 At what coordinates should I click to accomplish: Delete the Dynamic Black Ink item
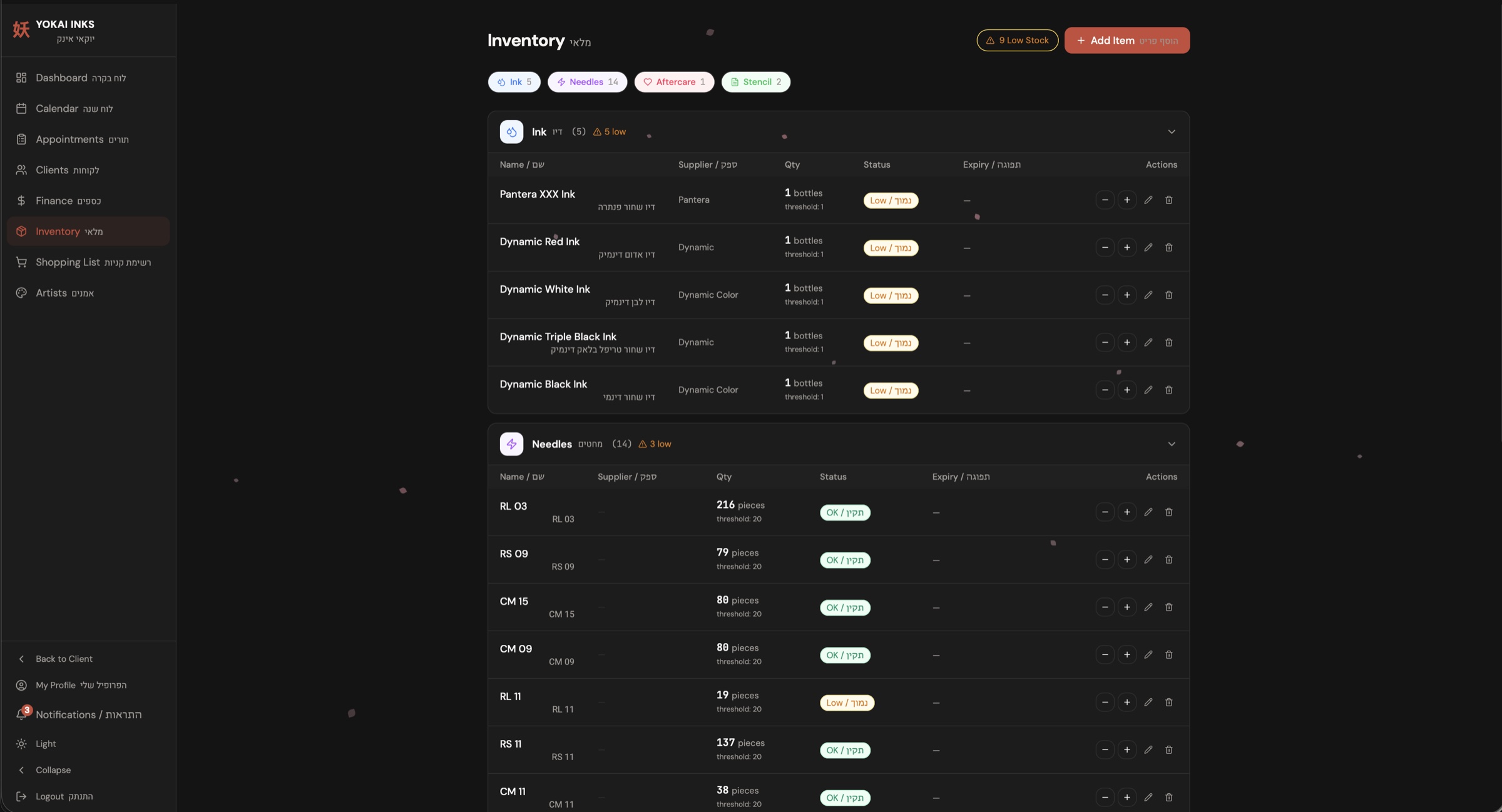(x=1168, y=390)
